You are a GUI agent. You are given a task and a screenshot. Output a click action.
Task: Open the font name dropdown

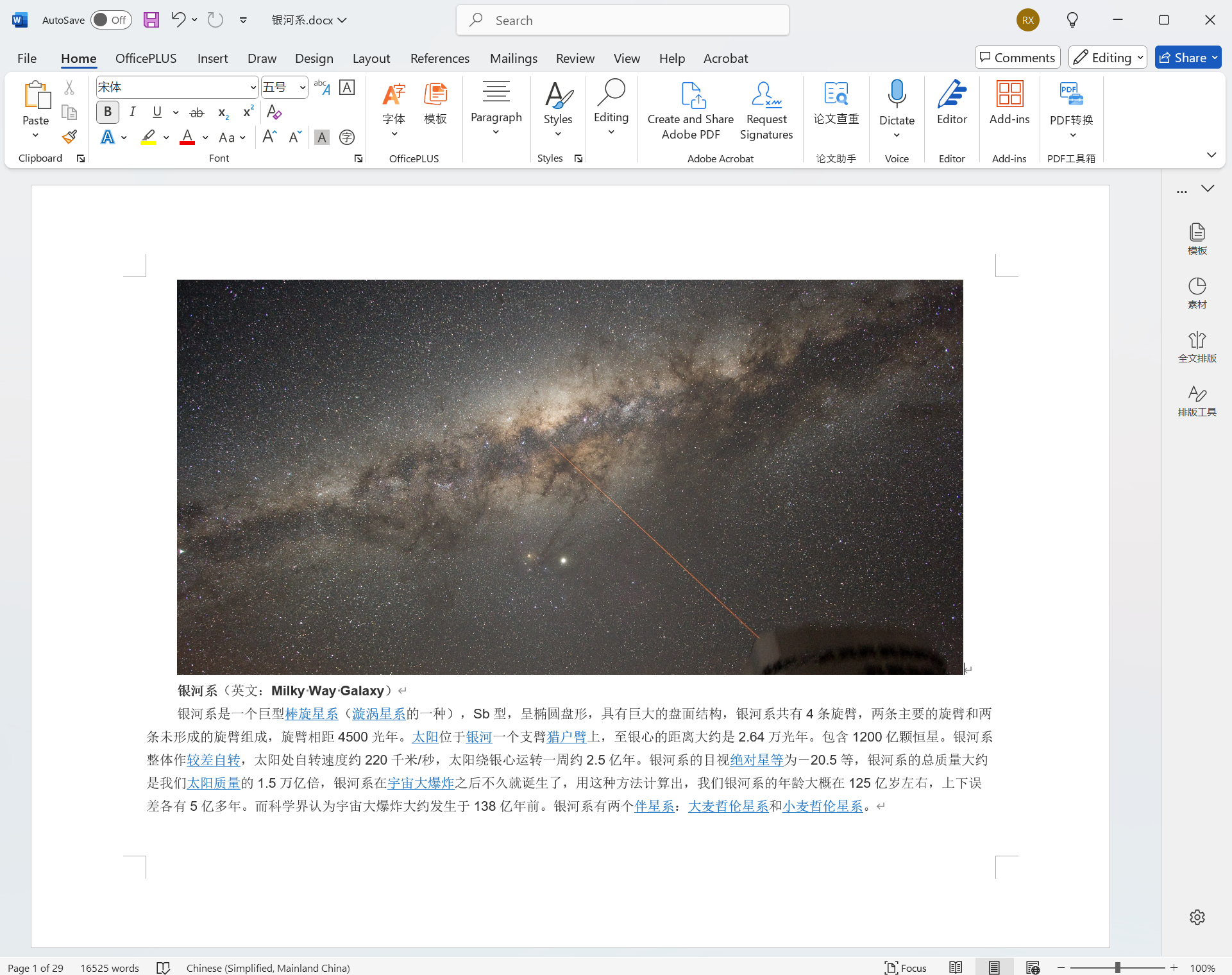coord(254,87)
